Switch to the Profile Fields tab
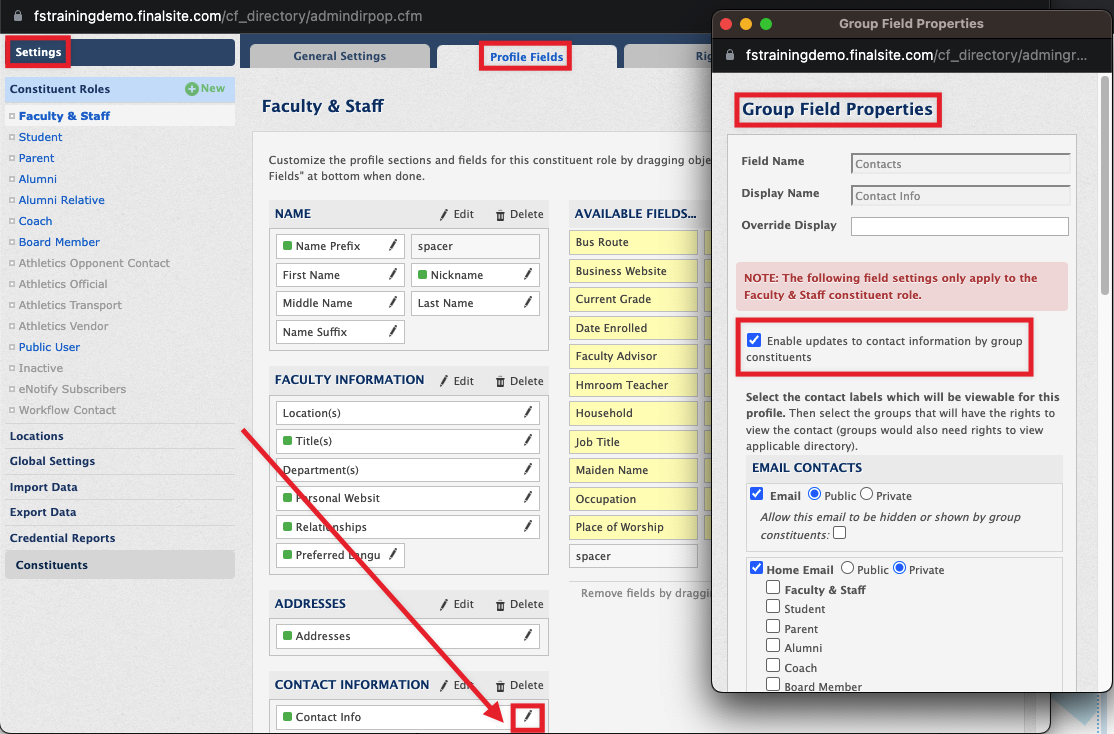 (526, 57)
